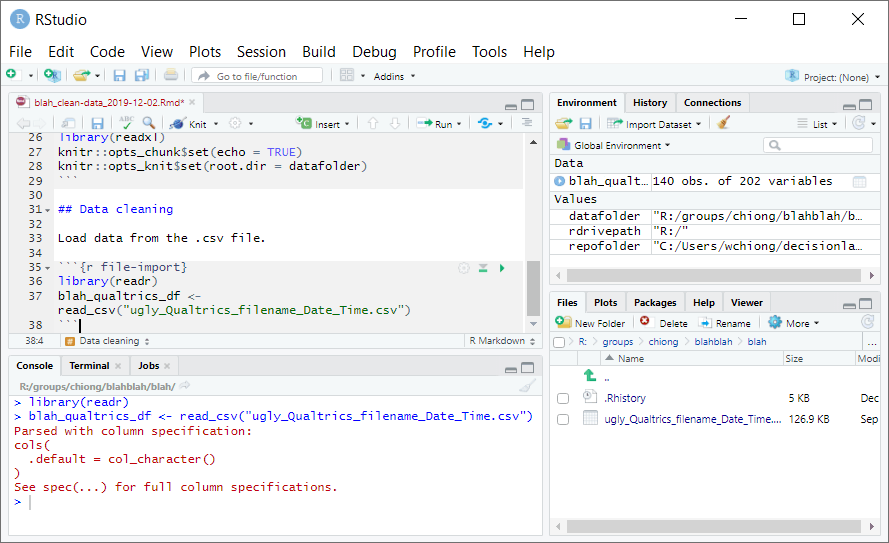Click the main toolbar Save icon
The image size is (889, 543).
(119, 75)
